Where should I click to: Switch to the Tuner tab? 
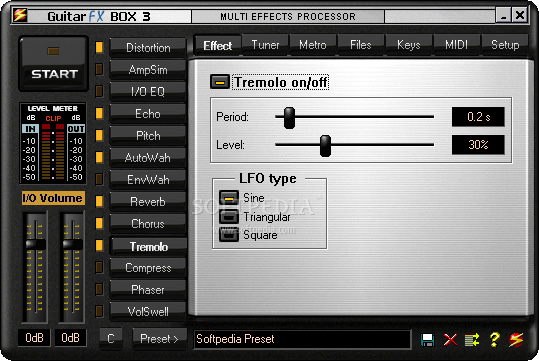point(265,45)
